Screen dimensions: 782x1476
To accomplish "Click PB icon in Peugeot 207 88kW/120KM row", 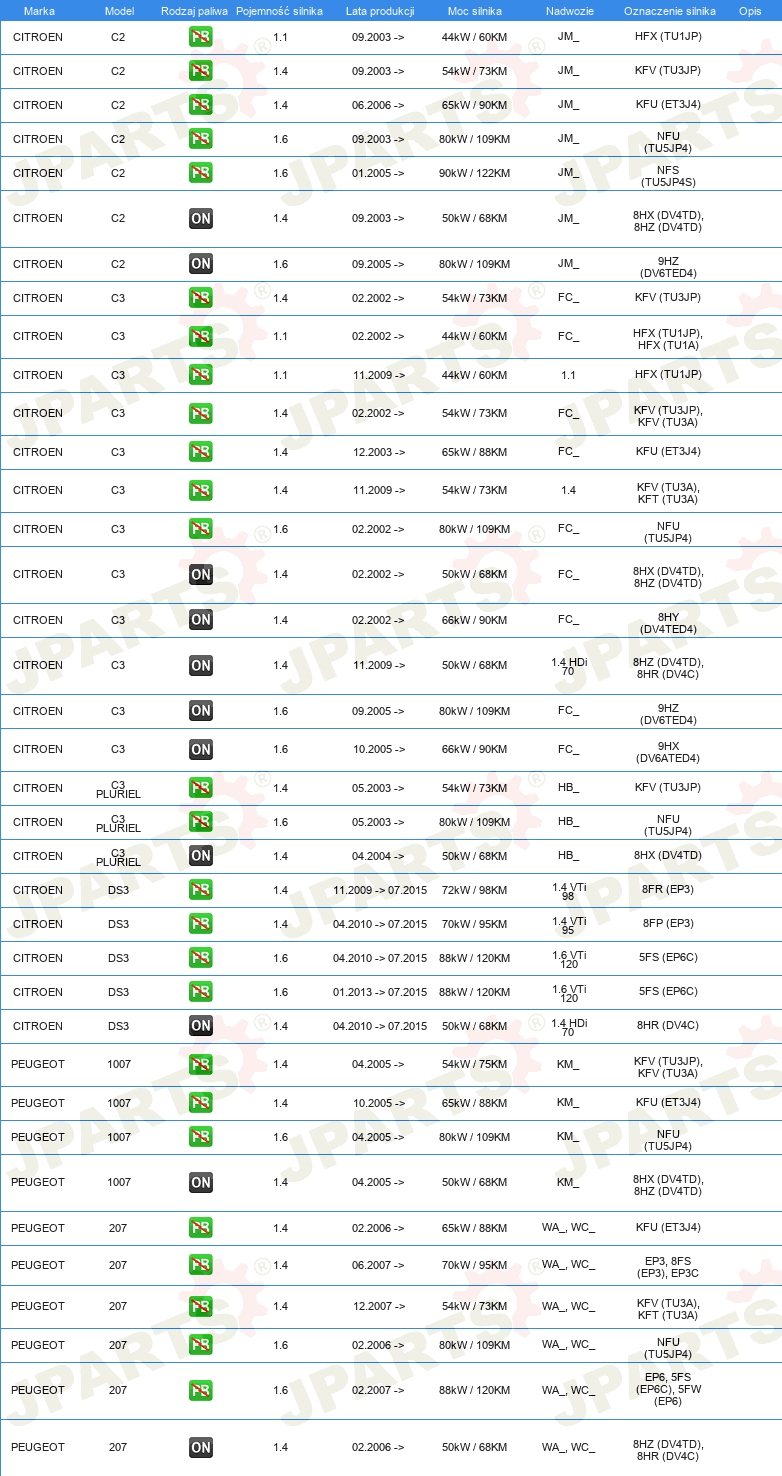I will point(201,1391).
